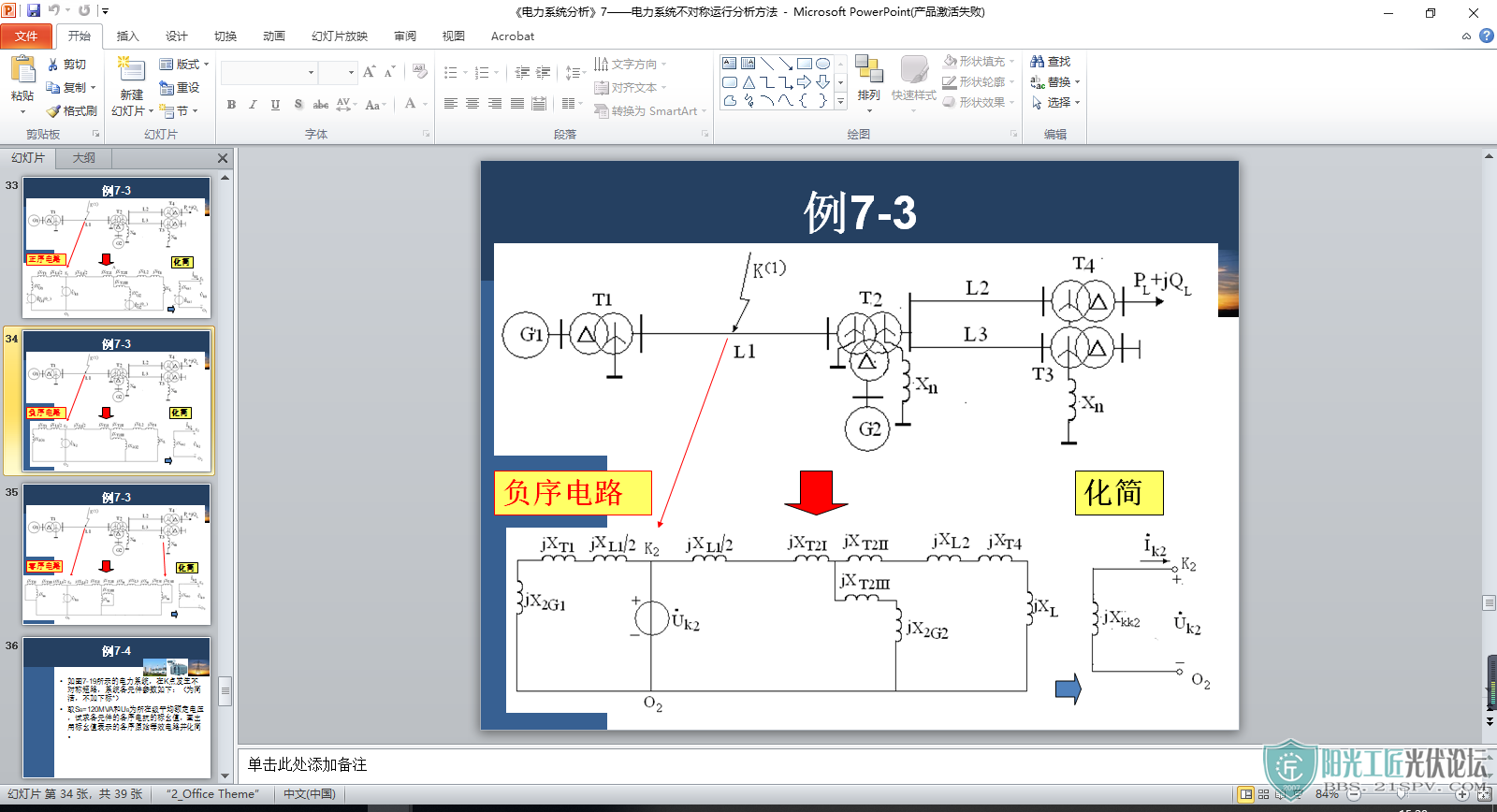The height and width of the screenshot is (812, 1497).
Task: Select the text box shape in gallery
Action: tap(730, 64)
